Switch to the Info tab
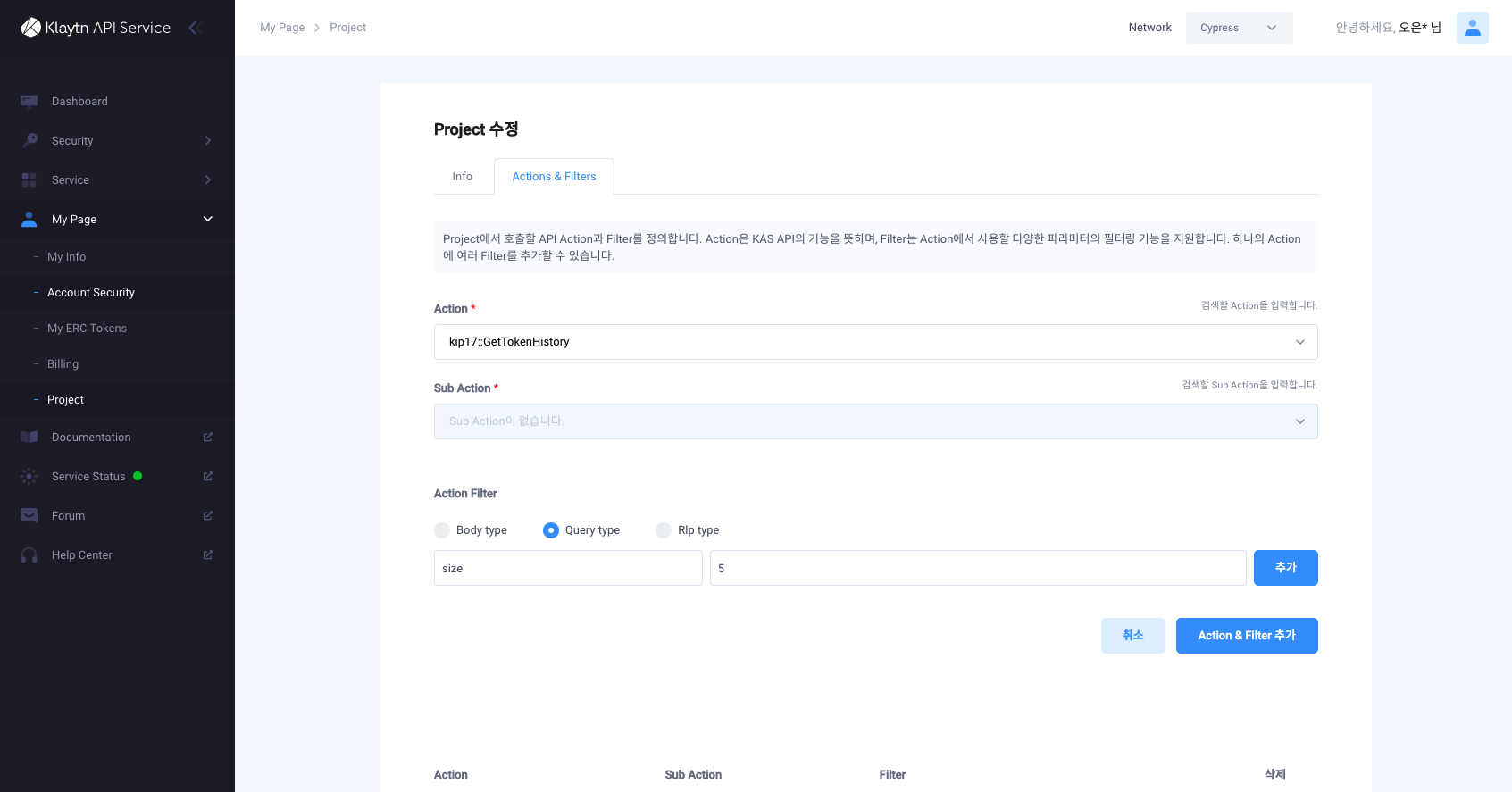This screenshot has width=1512, height=792. pos(463,177)
